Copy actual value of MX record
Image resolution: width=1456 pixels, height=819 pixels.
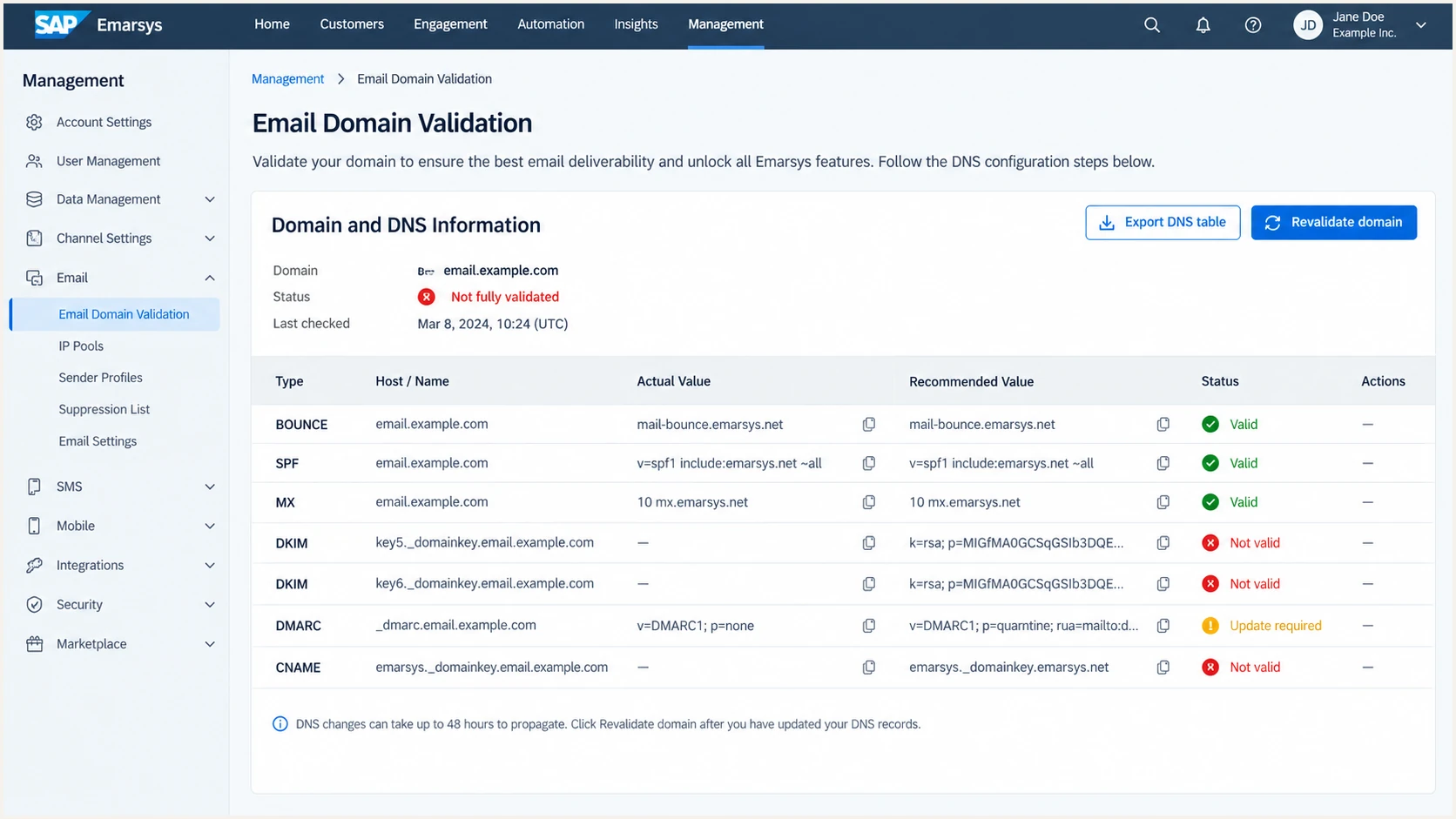click(x=869, y=502)
